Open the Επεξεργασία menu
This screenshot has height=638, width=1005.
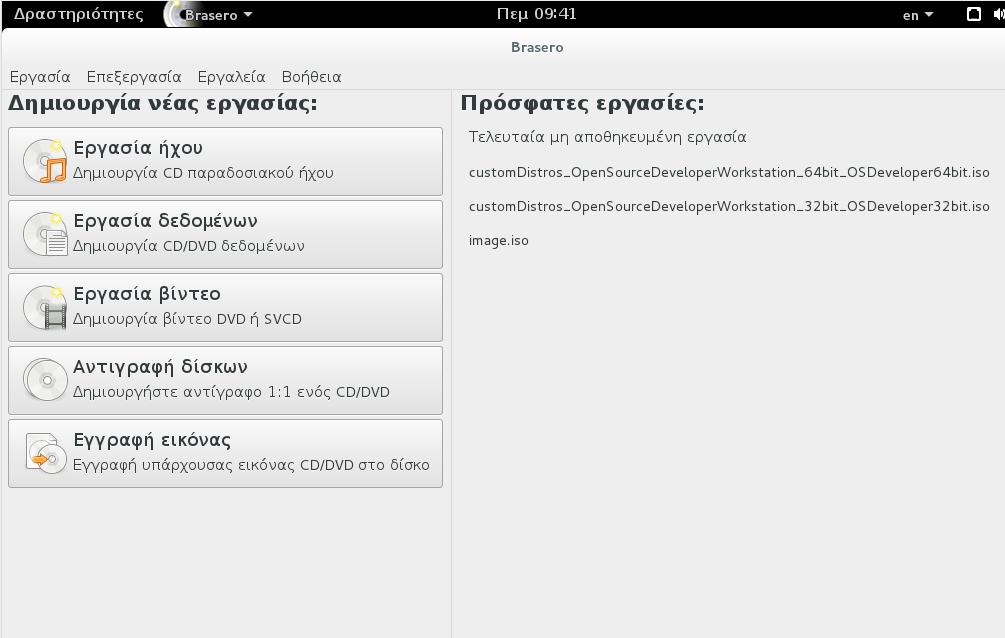click(x=134, y=77)
